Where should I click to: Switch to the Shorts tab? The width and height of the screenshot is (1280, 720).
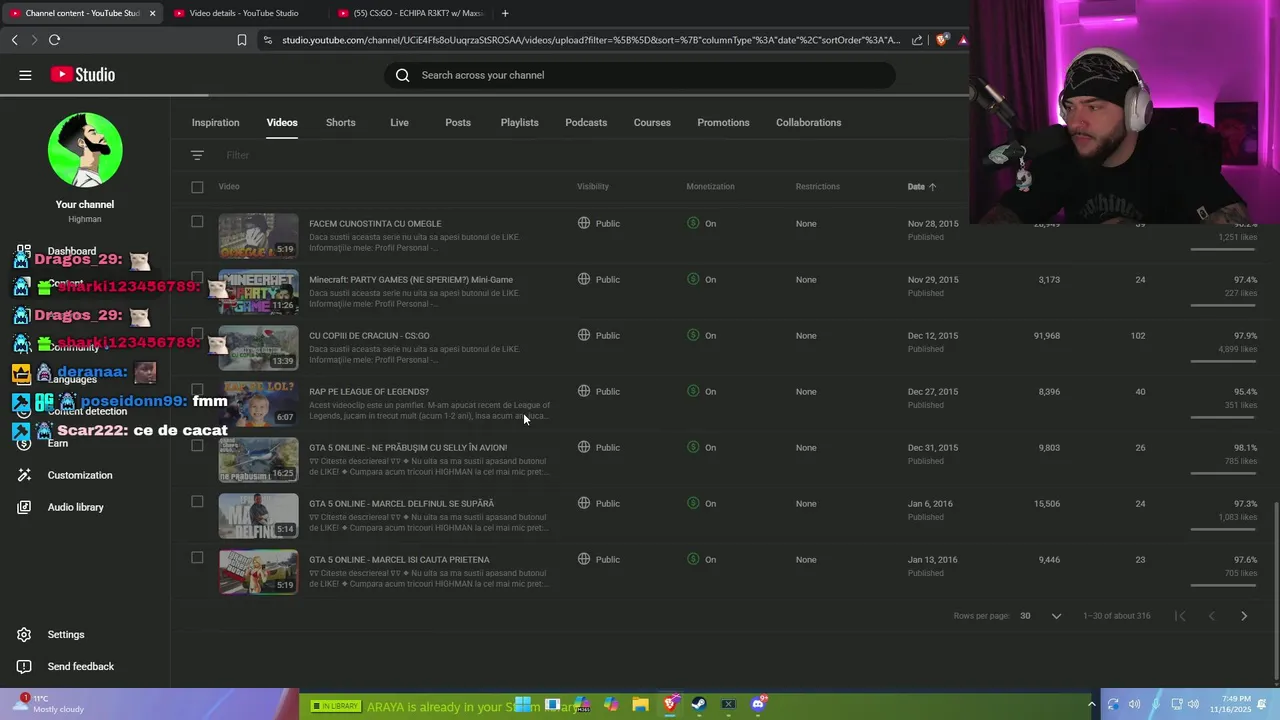(340, 123)
